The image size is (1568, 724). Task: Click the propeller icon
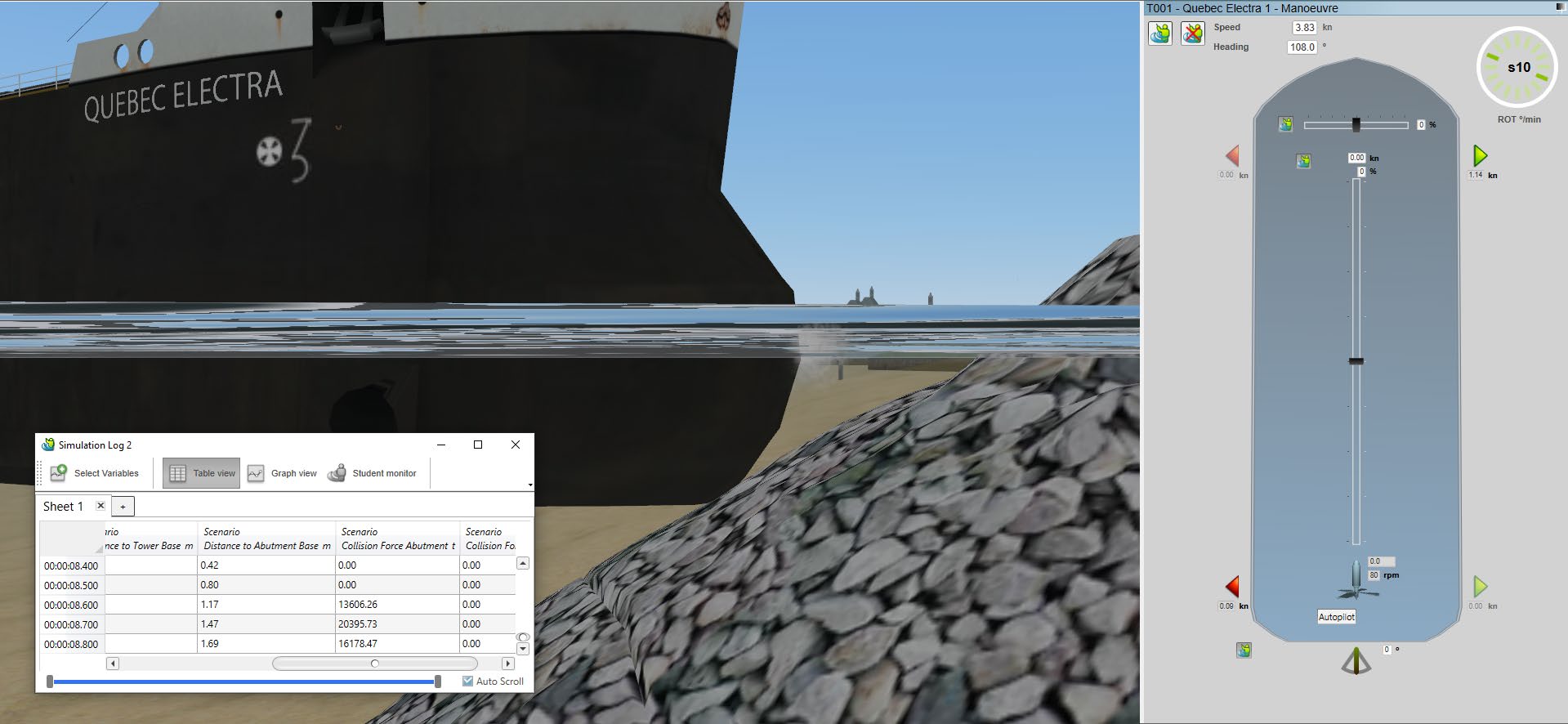click(x=1356, y=581)
